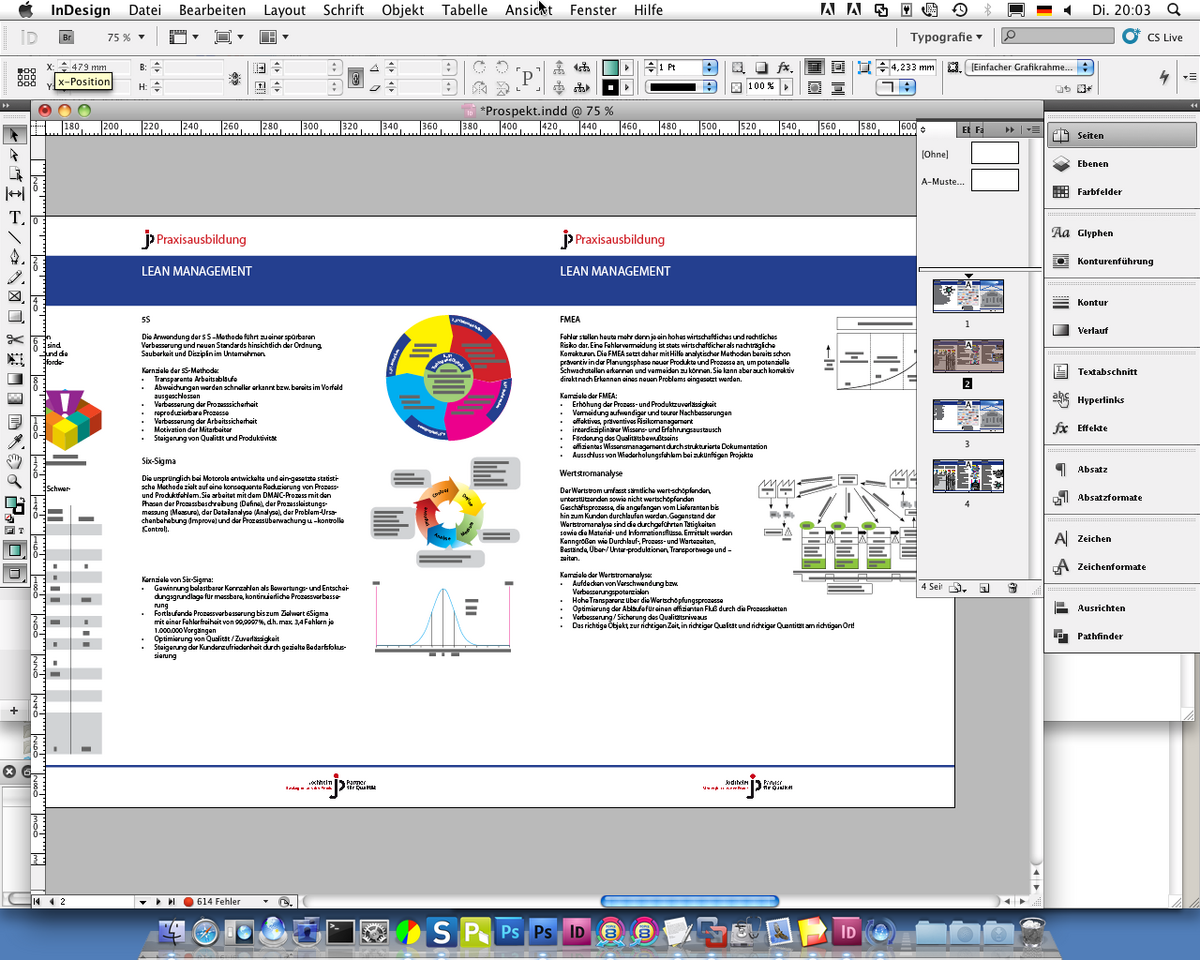Open the Pathfinder panel
The width and height of the screenshot is (1200, 960).
1099,636
